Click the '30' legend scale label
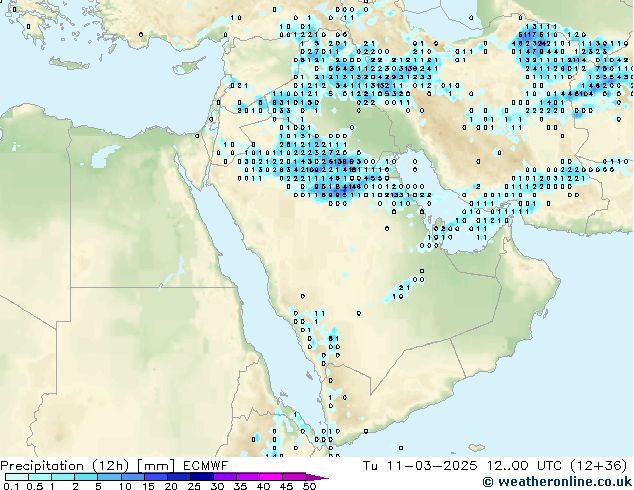The height and width of the screenshot is (490, 634). (x=217, y=486)
